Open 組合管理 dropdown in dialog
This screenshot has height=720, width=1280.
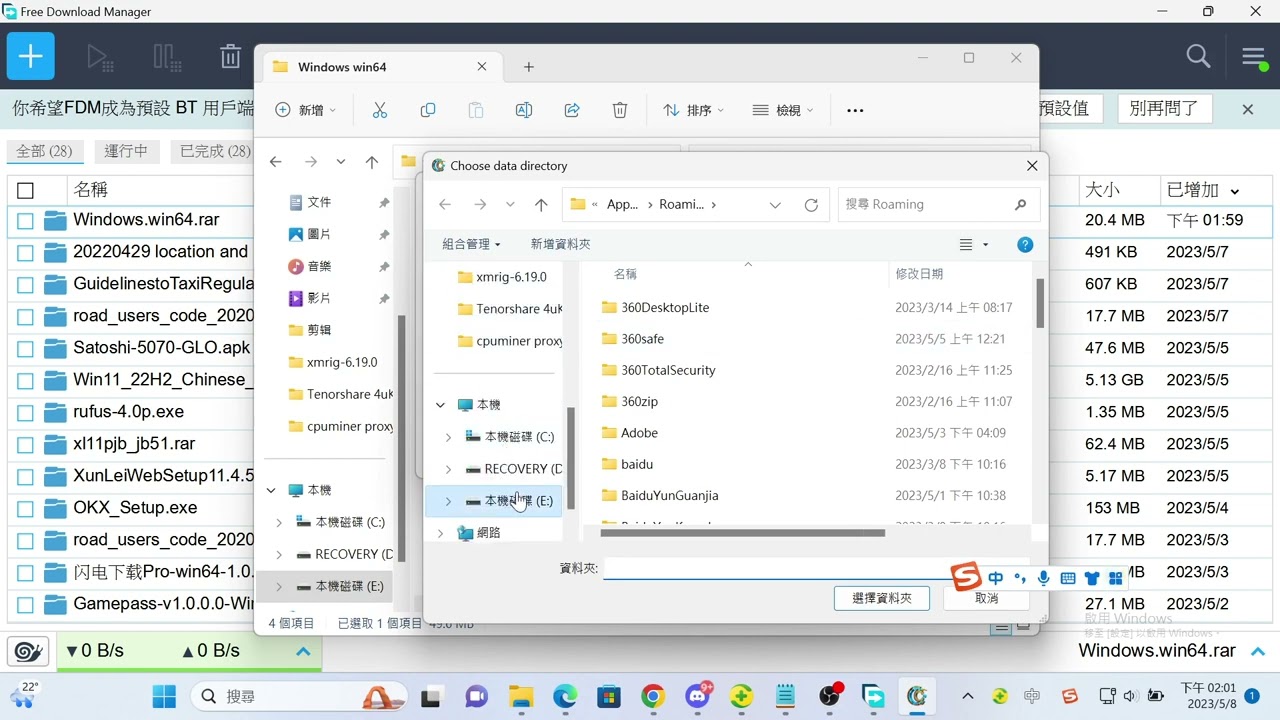point(471,244)
